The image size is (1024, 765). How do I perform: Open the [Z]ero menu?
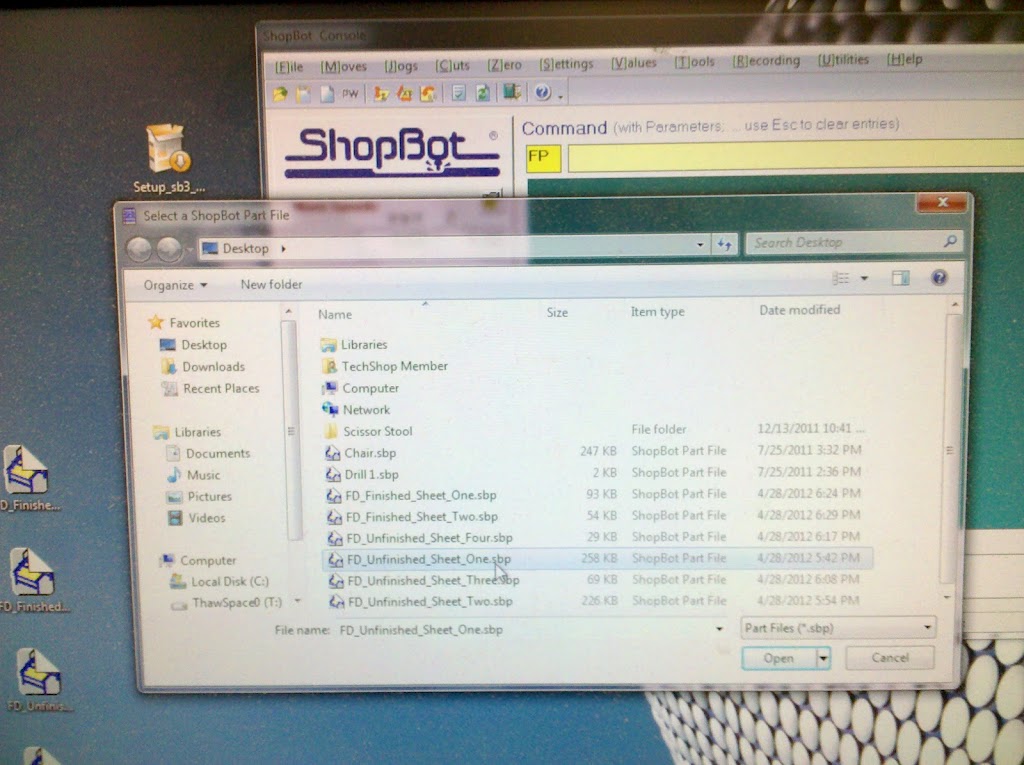pyautogui.click(x=504, y=65)
